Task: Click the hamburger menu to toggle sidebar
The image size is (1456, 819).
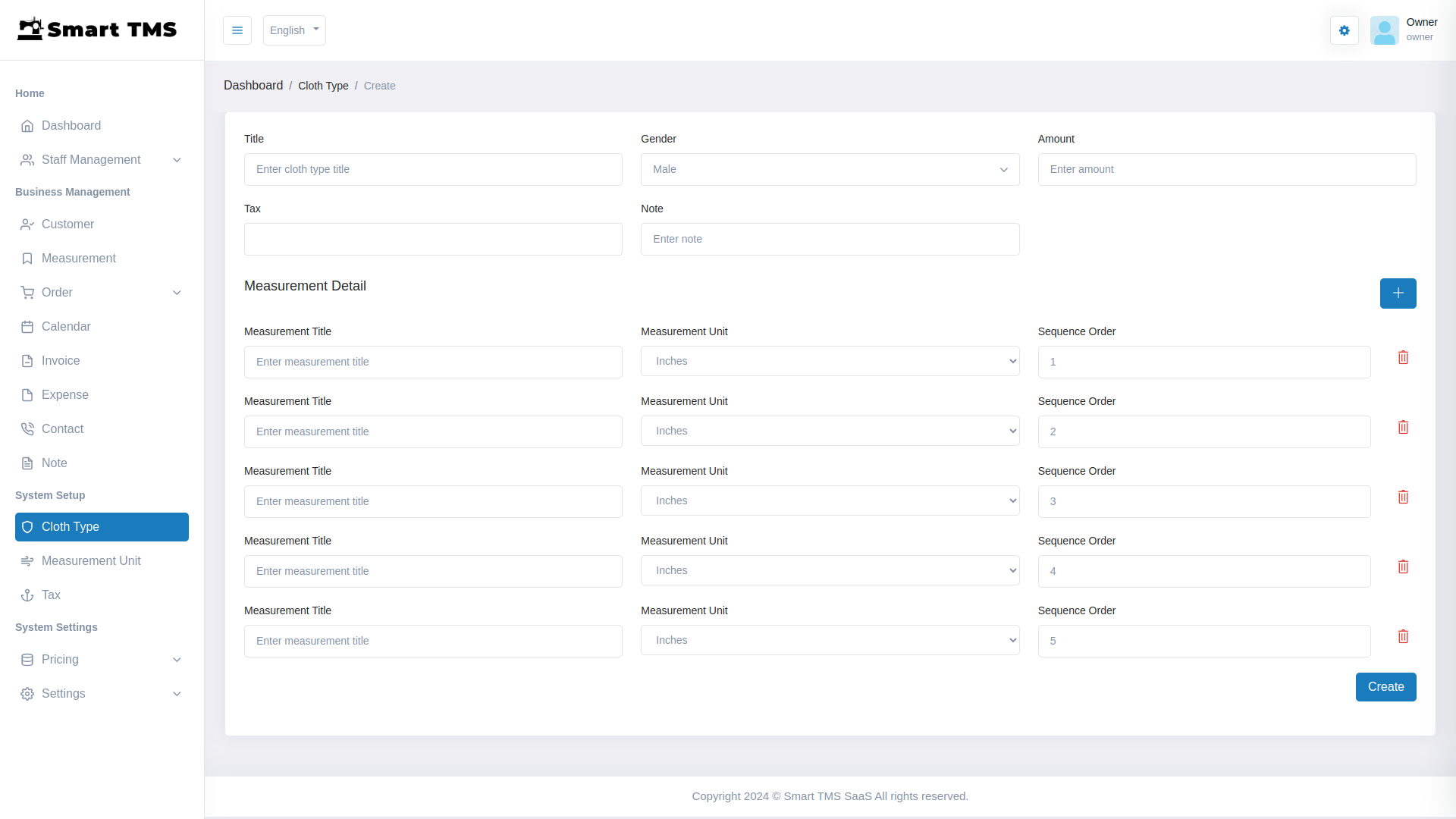Action: [237, 30]
